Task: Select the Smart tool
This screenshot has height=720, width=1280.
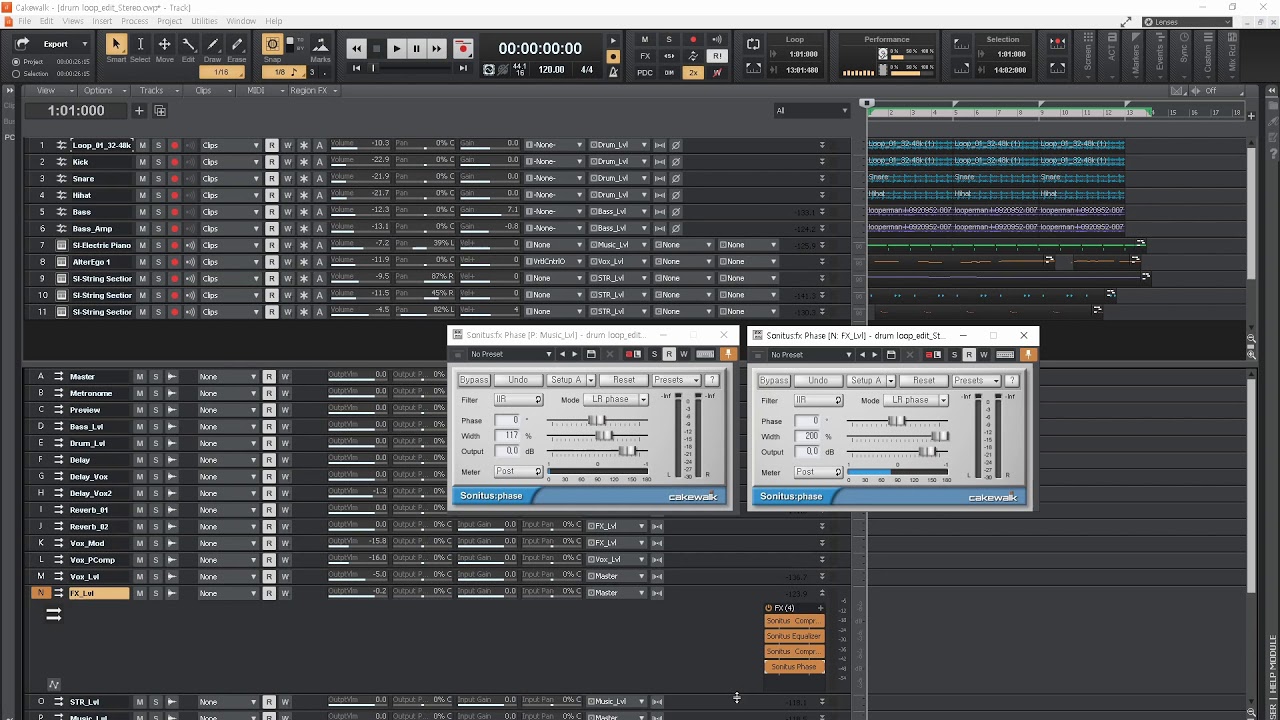Action: point(116,44)
